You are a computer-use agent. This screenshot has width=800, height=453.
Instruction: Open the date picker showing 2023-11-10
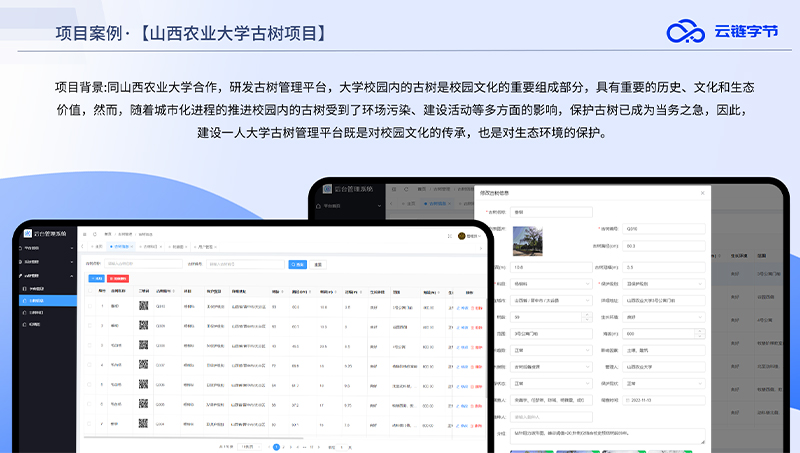coord(664,400)
